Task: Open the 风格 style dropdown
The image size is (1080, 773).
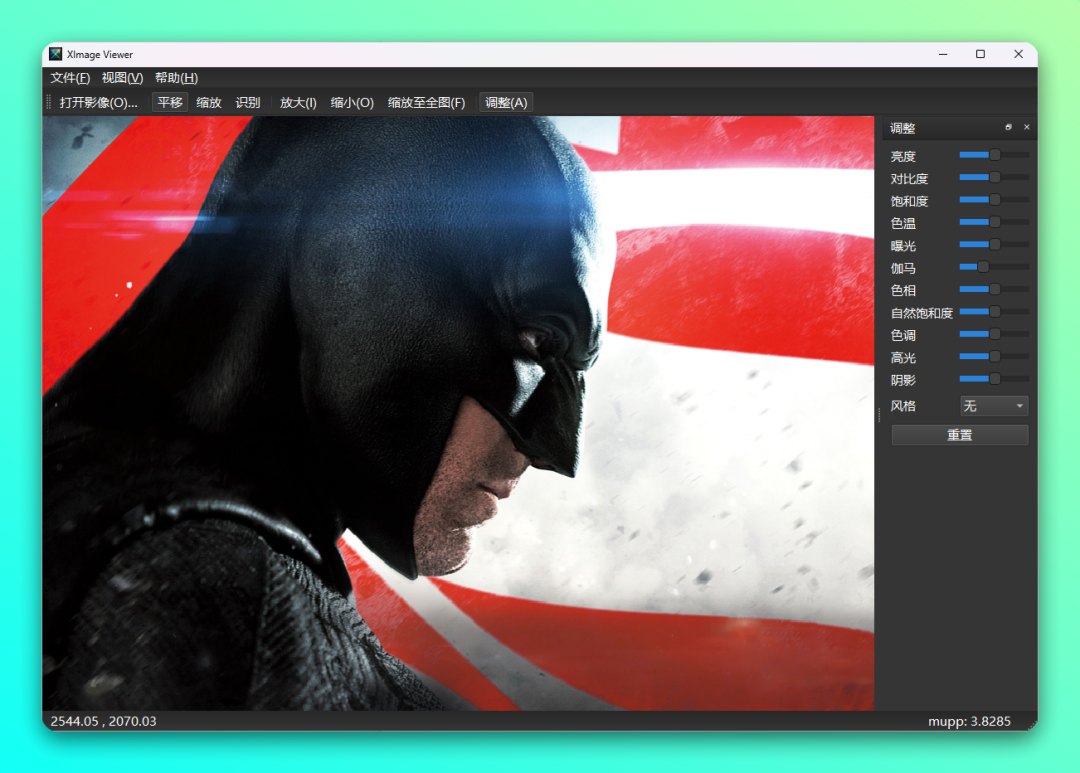Action: coord(994,406)
